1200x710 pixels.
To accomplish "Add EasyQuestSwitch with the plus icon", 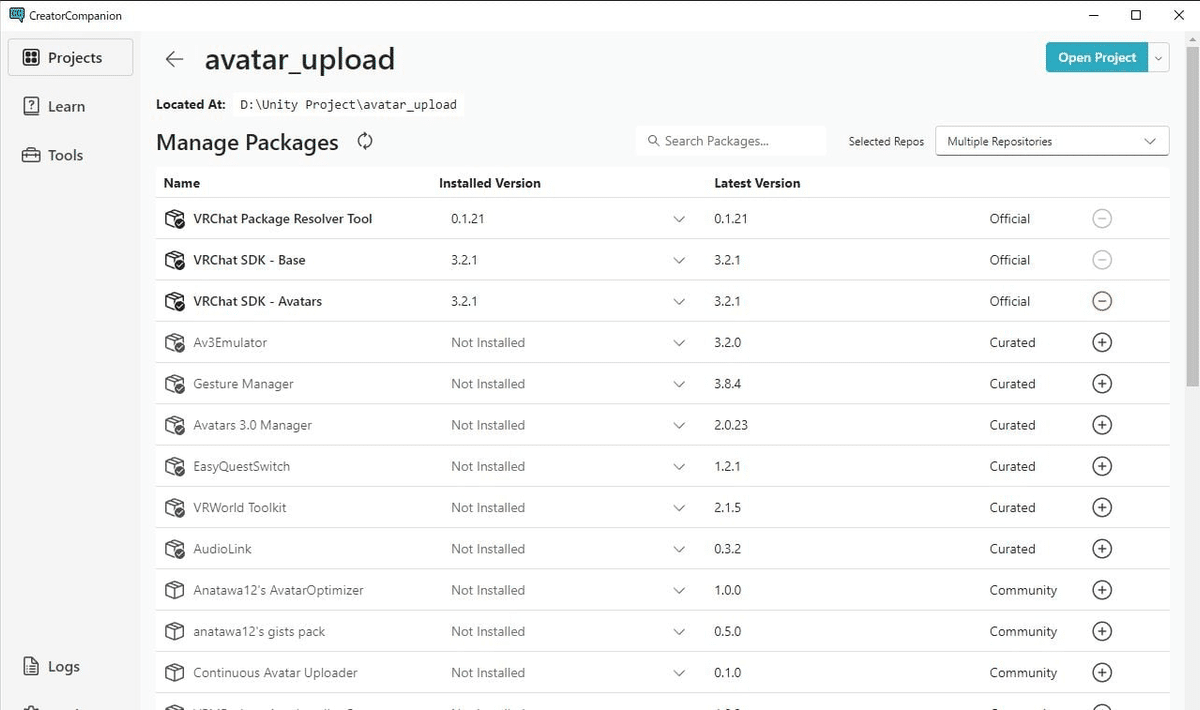I will pyautogui.click(x=1102, y=466).
